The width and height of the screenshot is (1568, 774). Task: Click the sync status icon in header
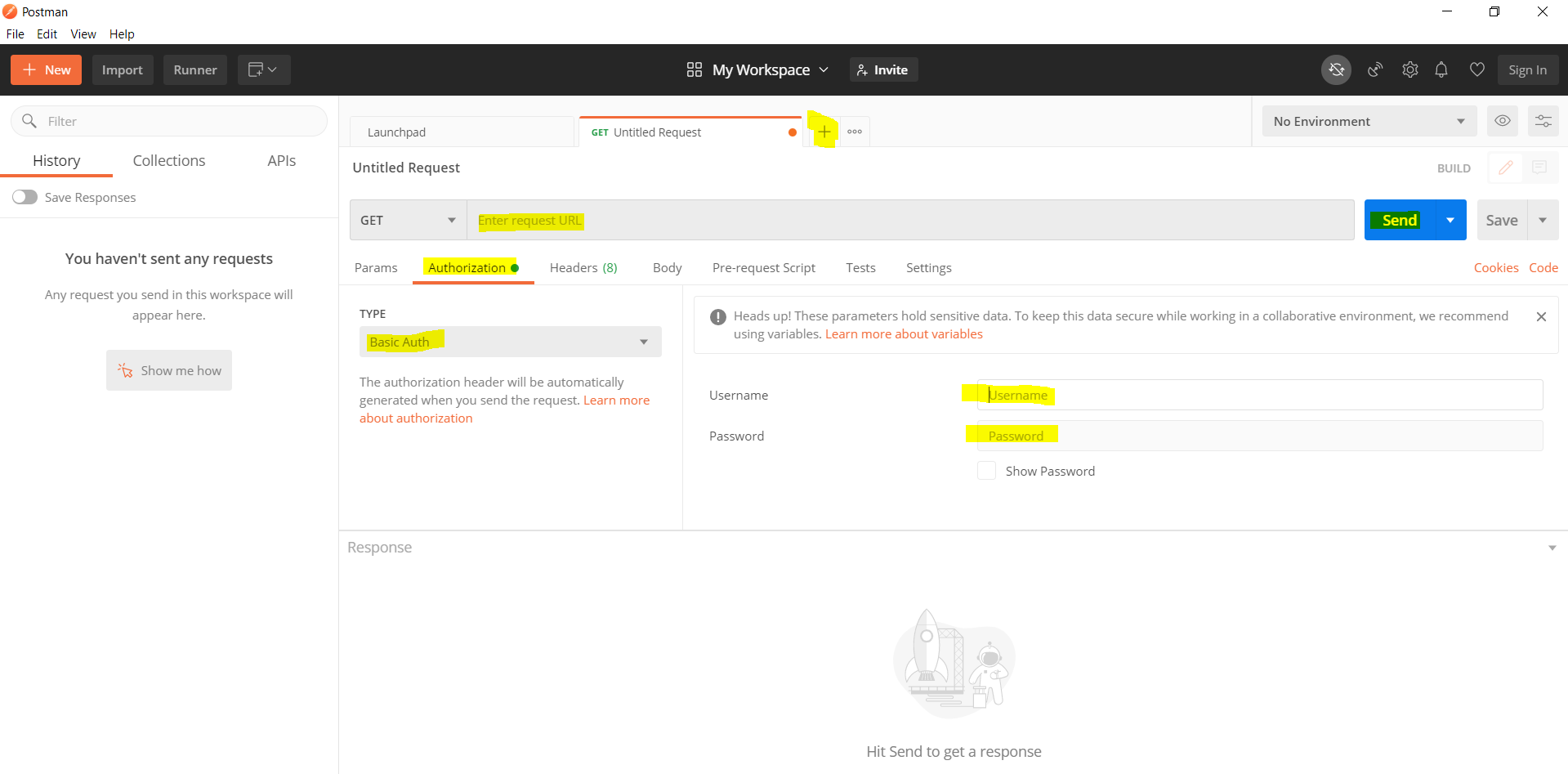click(x=1336, y=70)
